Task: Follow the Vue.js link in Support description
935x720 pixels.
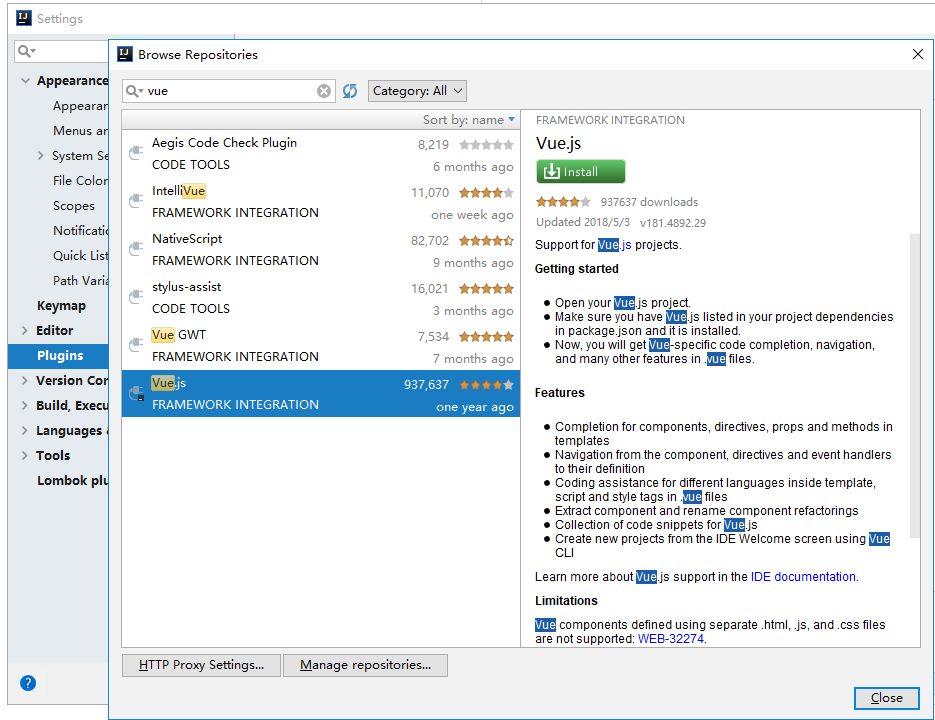Action: click(614, 245)
